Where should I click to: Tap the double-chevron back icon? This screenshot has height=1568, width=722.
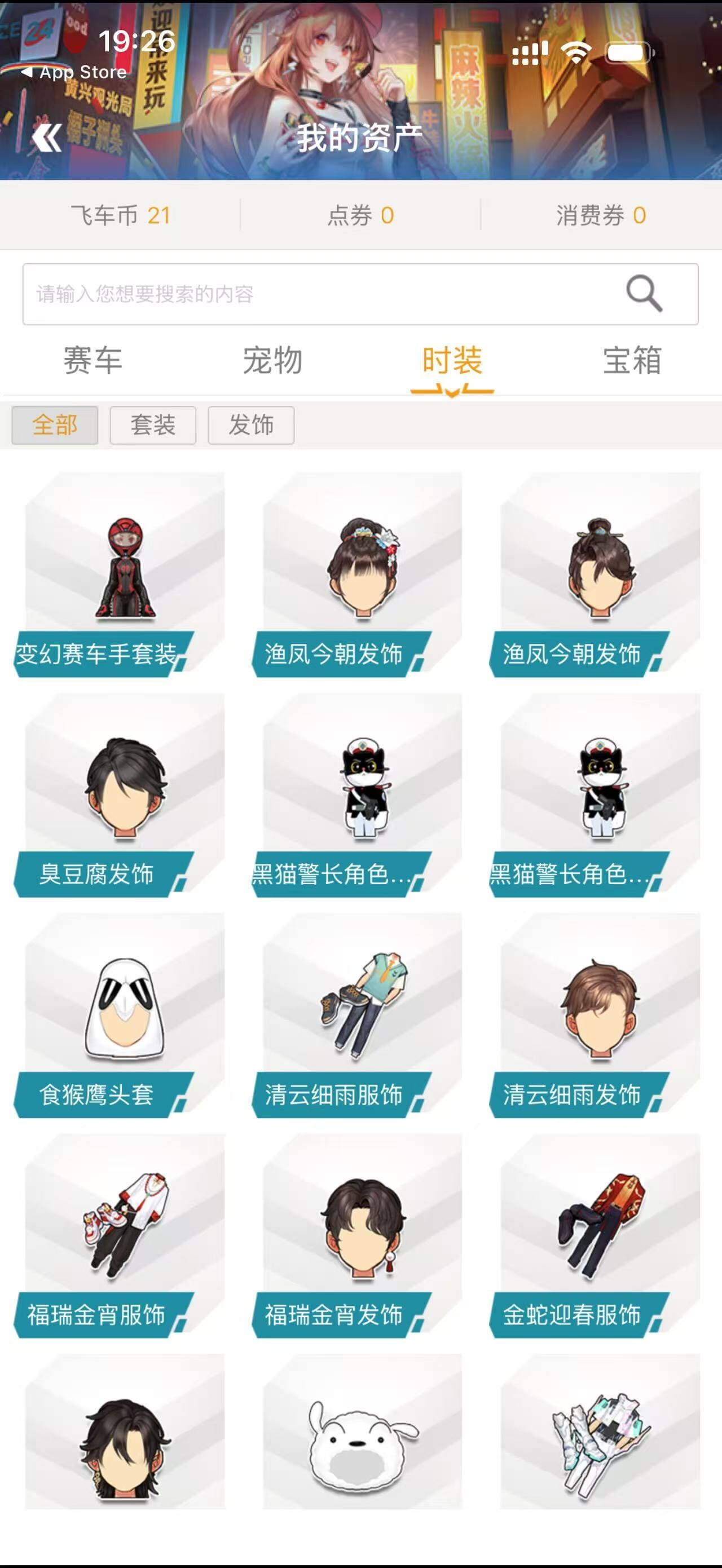point(47,138)
